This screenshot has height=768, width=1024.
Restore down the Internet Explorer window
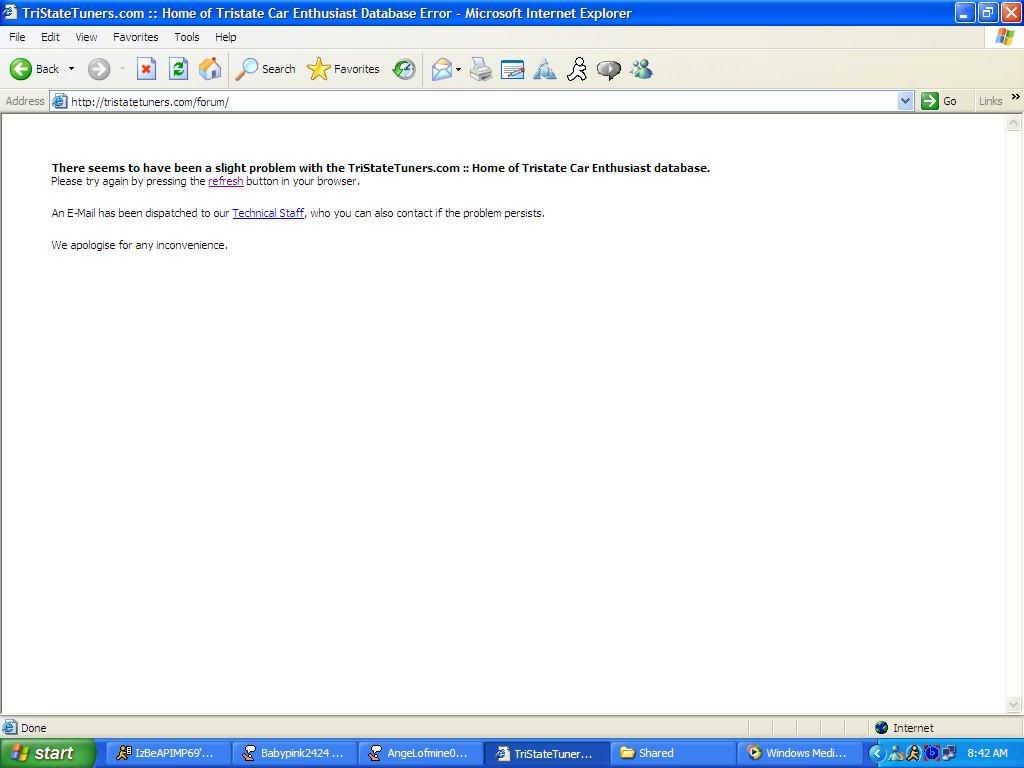(987, 12)
